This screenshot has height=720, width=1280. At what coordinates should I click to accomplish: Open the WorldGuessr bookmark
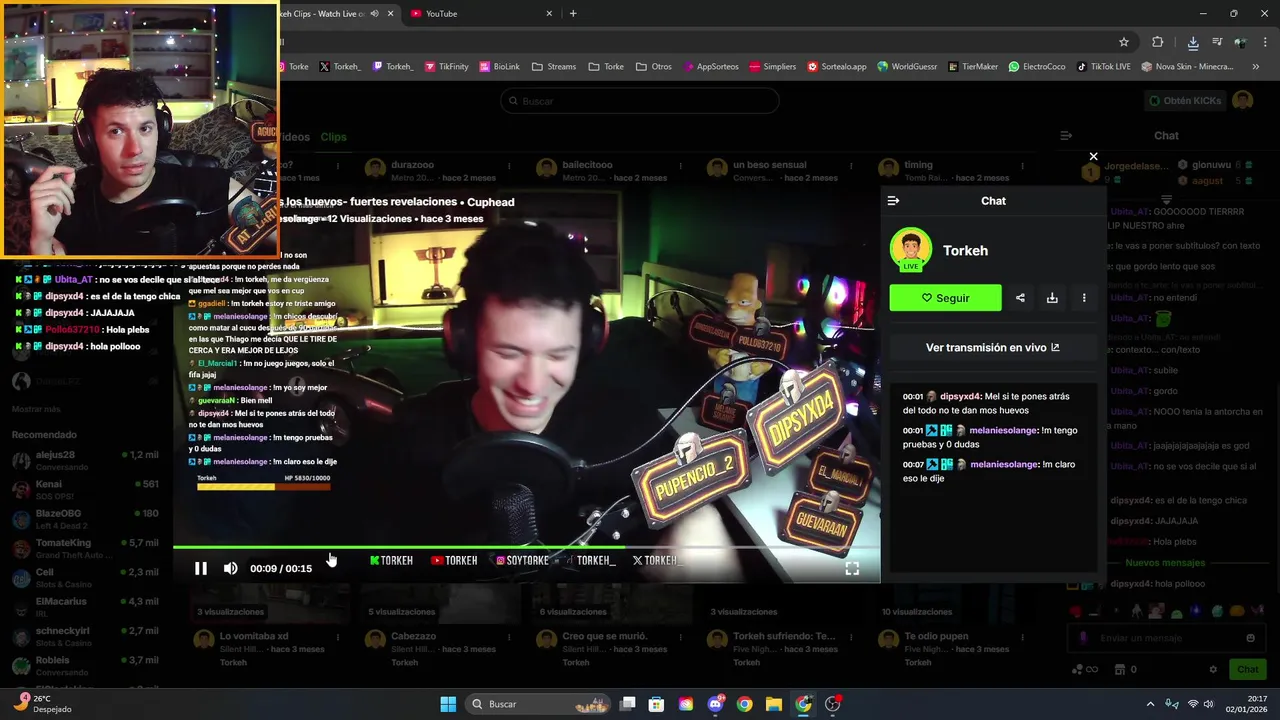908,66
